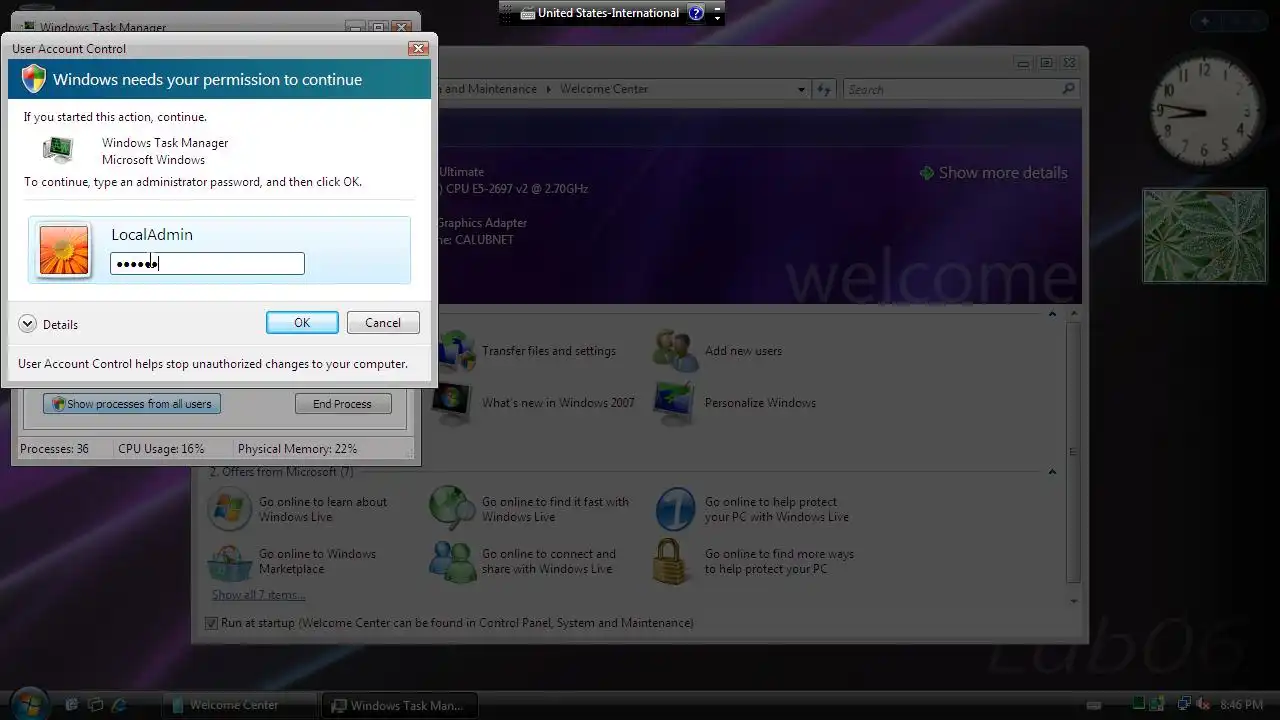The width and height of the screenshot is (1280, 720).
Task: Click the magnifier icon in the Search box
Action: pyautogui.click(x=1068, y=89)
